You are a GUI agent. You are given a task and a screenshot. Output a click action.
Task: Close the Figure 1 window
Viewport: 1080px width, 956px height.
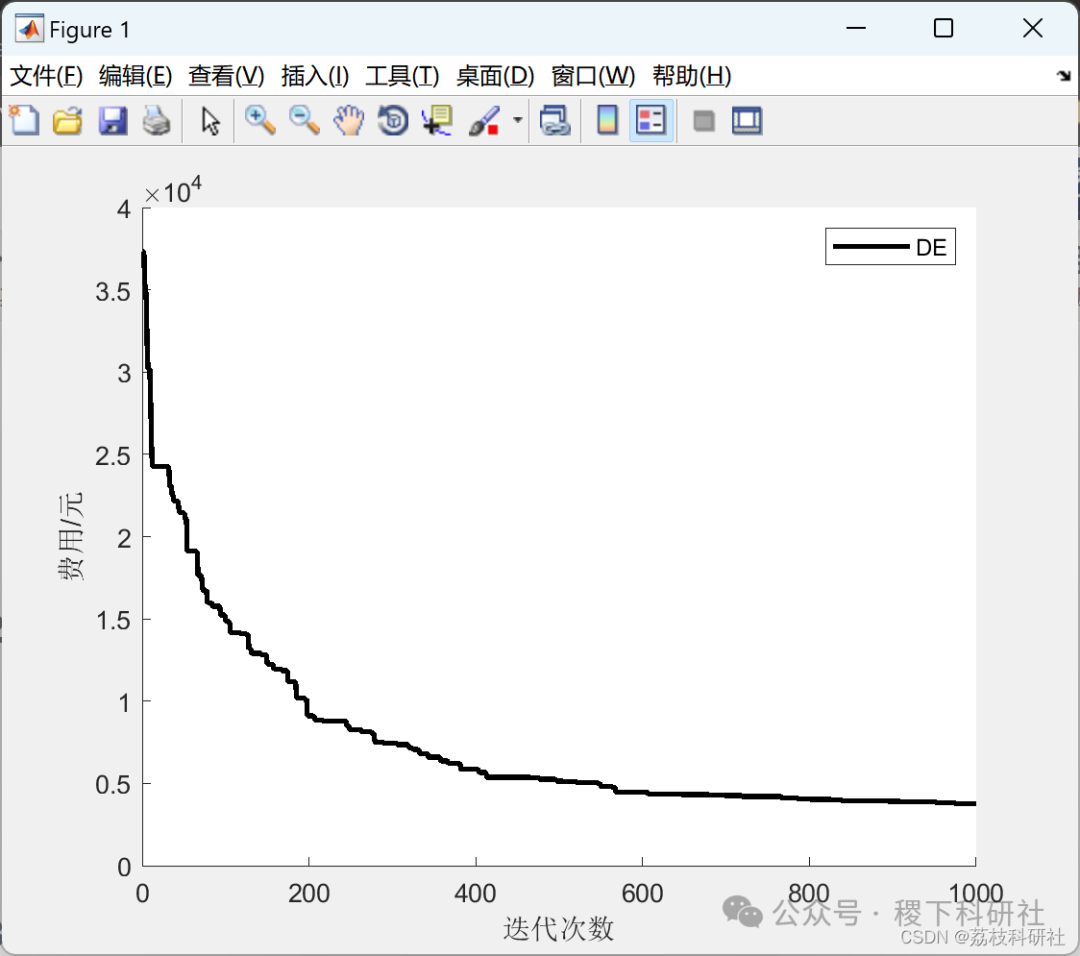(1032, 28)
